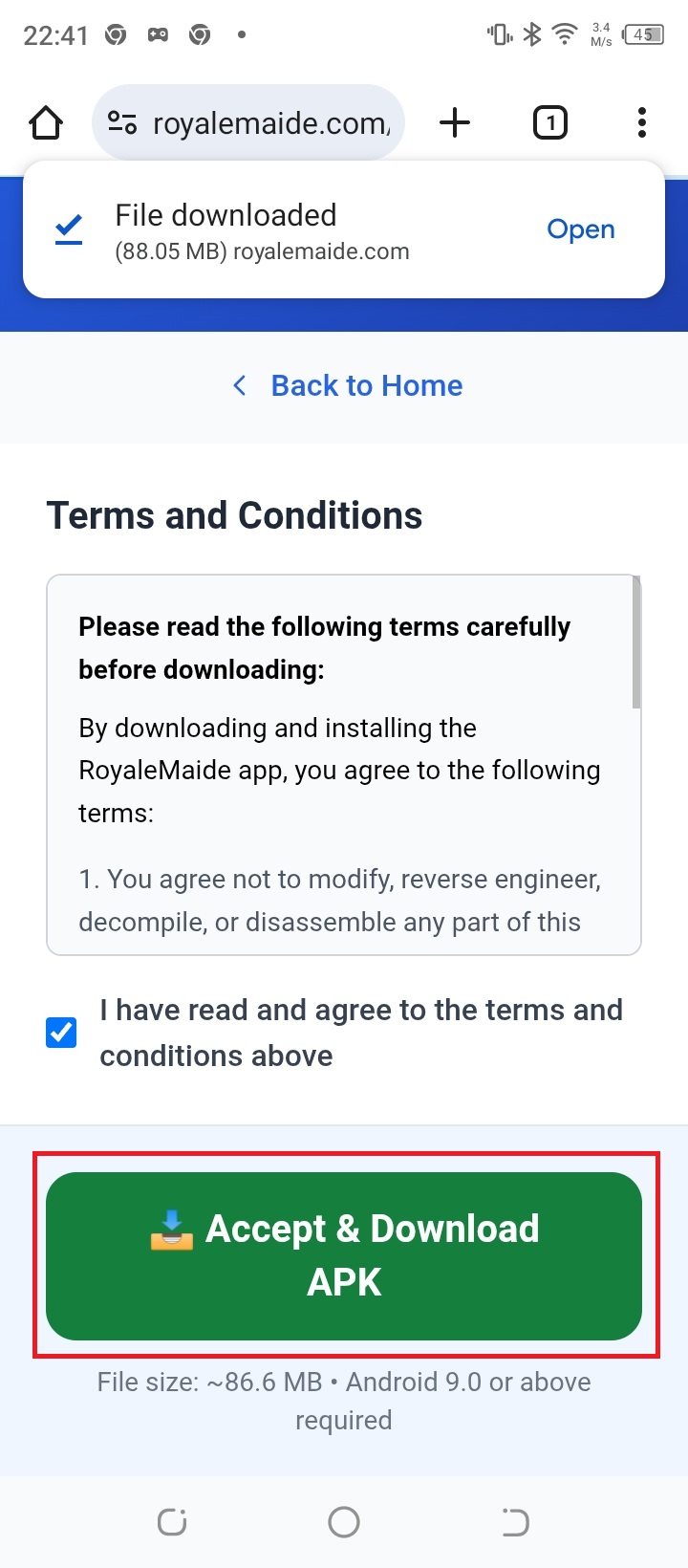Open the tab switcher showing one tab
688x1568 pixels.
coord(550,122)
